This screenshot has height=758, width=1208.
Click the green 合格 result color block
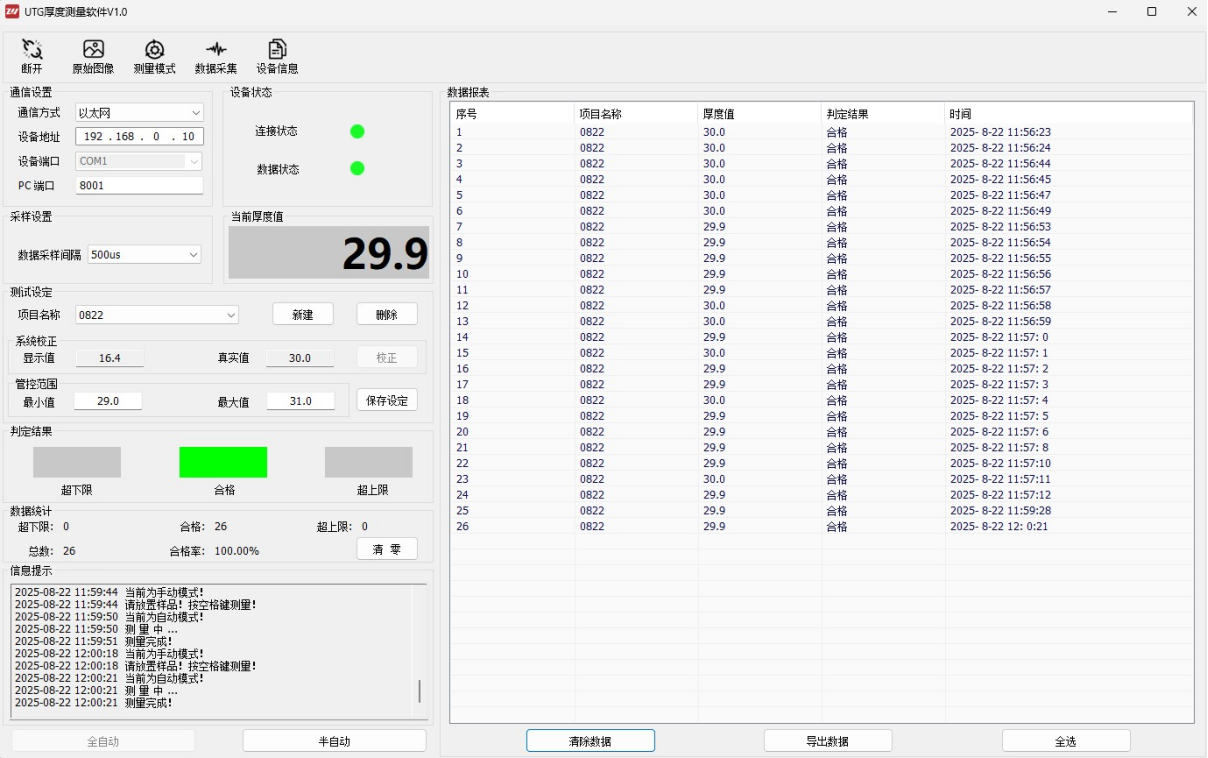[x=223, y=462]
